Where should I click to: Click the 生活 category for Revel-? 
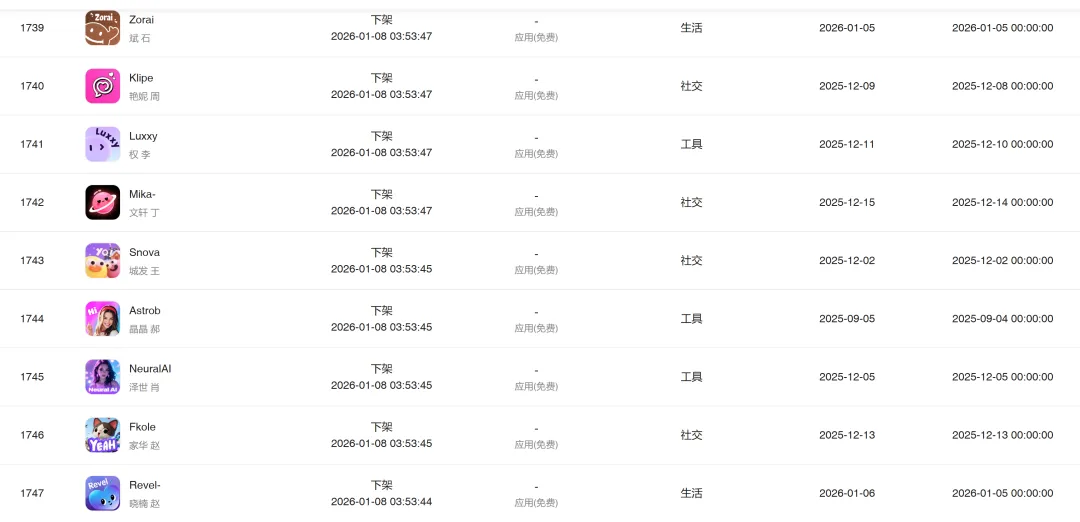point(692,493)
